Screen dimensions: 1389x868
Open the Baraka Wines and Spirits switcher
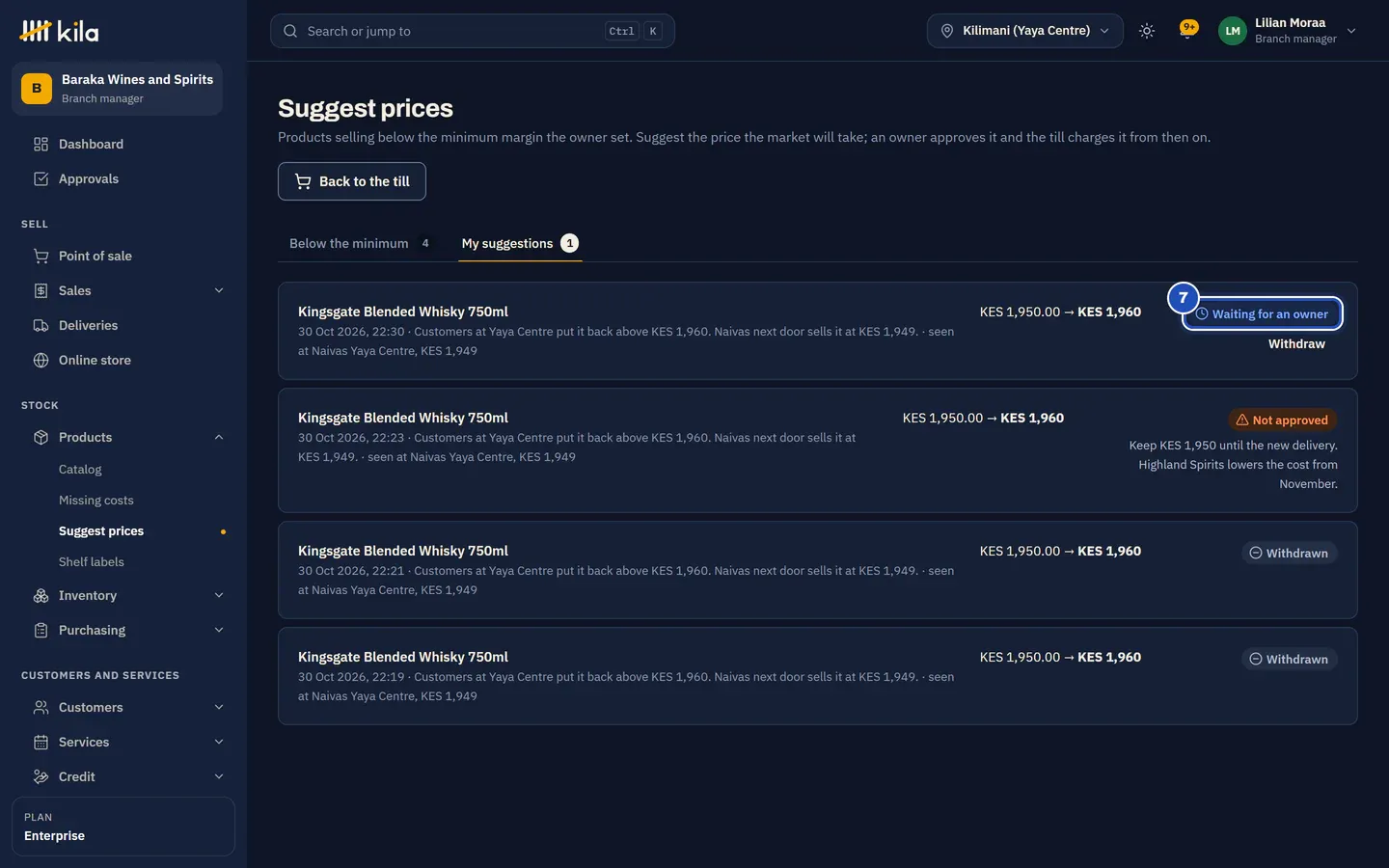[x=118, y=89]
